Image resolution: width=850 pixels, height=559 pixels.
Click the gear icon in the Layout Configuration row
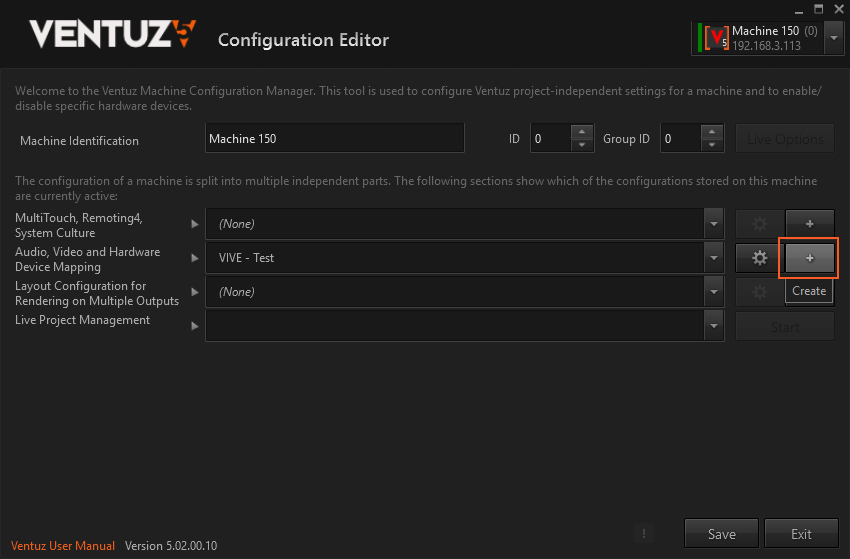pyautogui.click(x=759, y=292)
